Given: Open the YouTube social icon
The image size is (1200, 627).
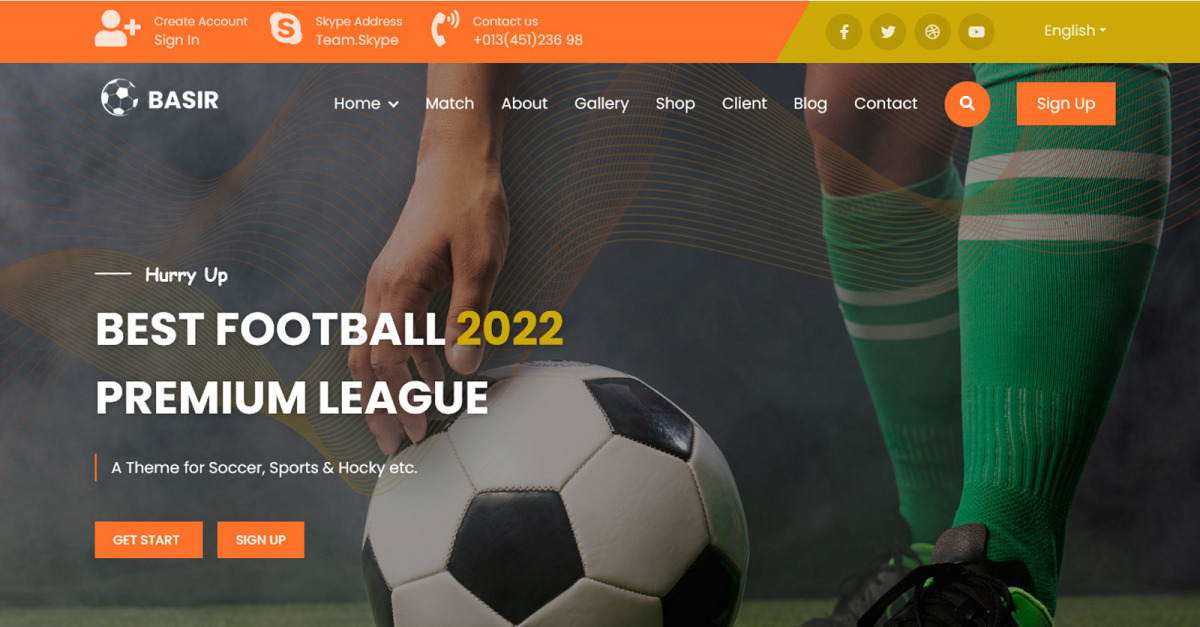Looking at the screenshot, I should point(976,32).
